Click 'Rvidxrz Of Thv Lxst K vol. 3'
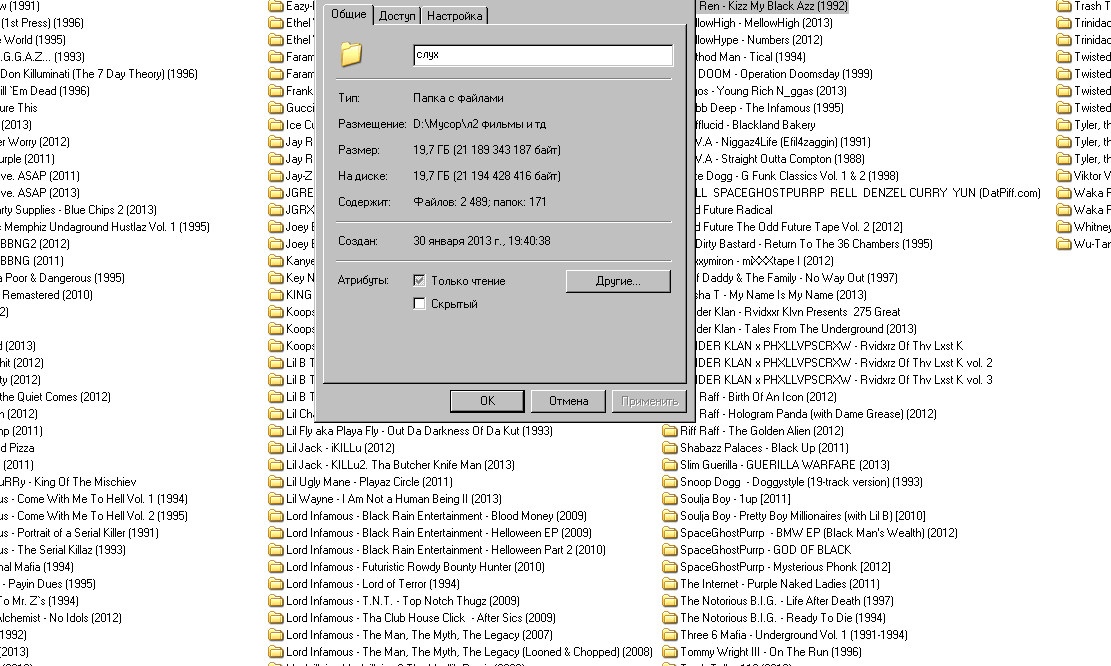Screen dimensions: 1111x666 [926, 380]
